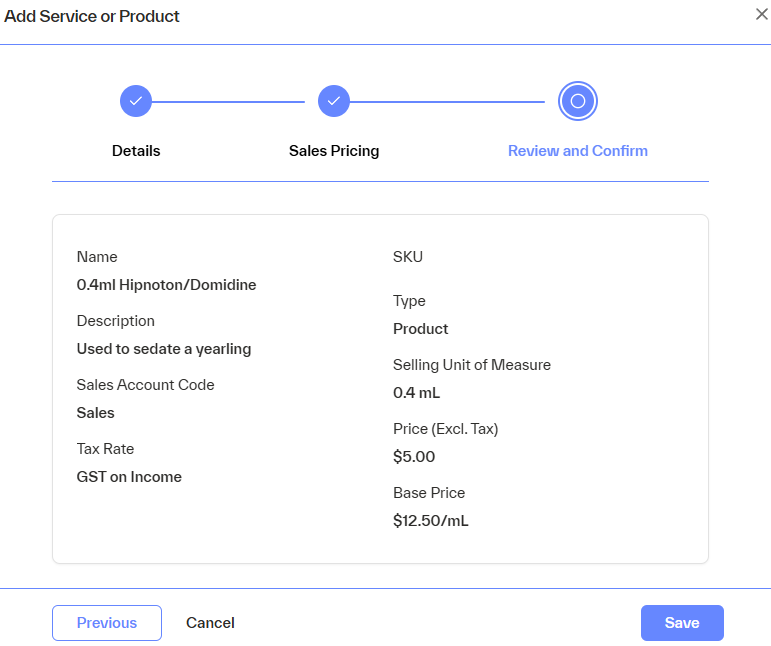The width and height of the screenshot is (771, 646).
Task: Click the 0.4 mL selling unit value
Action: [x=416, y=393]
